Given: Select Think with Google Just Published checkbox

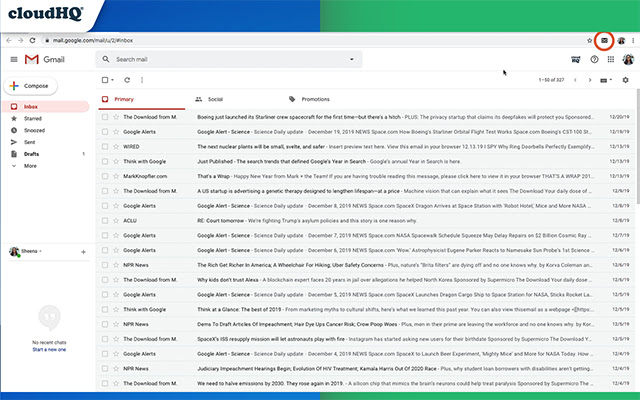Looking at the screenshot, I should [105, 162].
